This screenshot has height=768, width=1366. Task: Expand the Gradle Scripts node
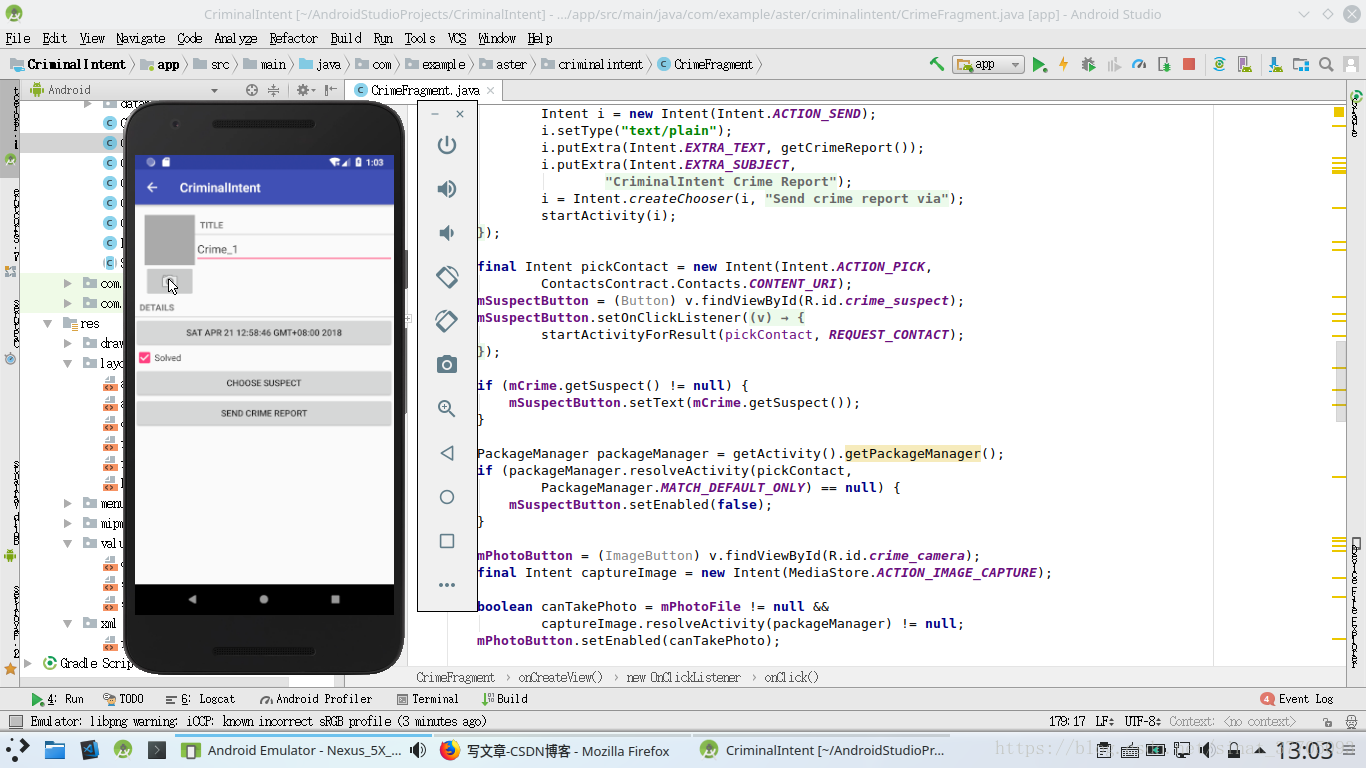coord(28,663)
